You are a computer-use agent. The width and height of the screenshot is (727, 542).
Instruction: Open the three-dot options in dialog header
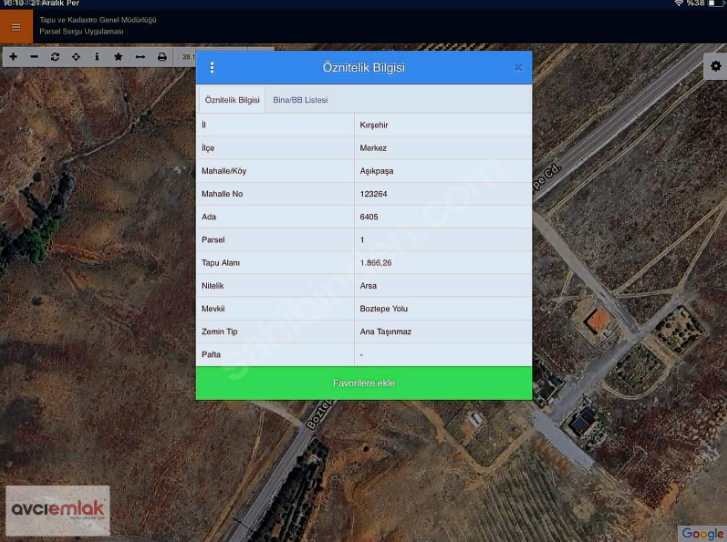[x=212, y=67]
